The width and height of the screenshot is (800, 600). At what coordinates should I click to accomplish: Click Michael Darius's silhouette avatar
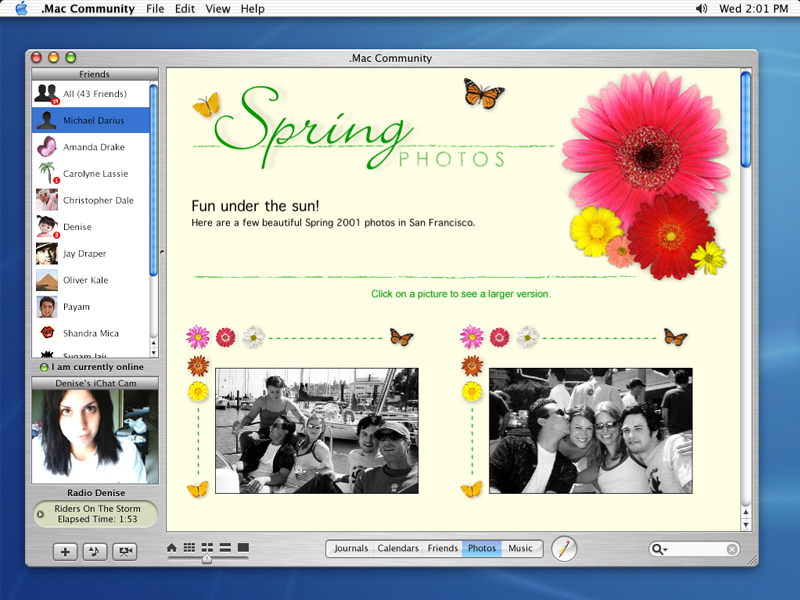46,120
